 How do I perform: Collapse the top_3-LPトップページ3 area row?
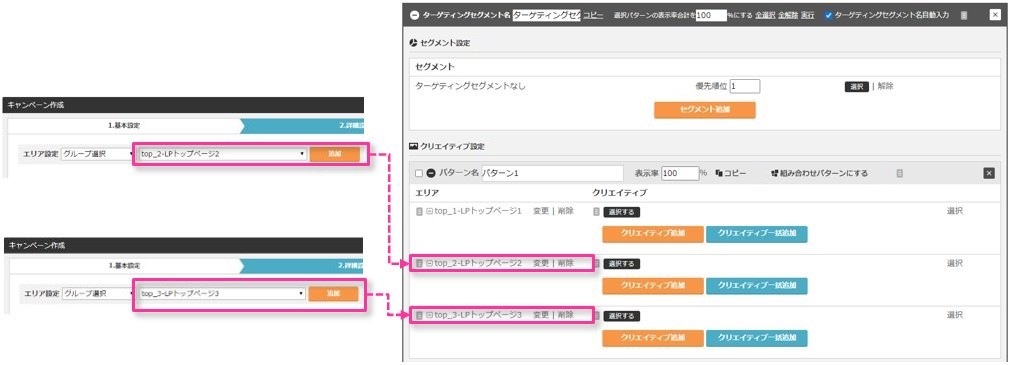click(x=429, y=315)
